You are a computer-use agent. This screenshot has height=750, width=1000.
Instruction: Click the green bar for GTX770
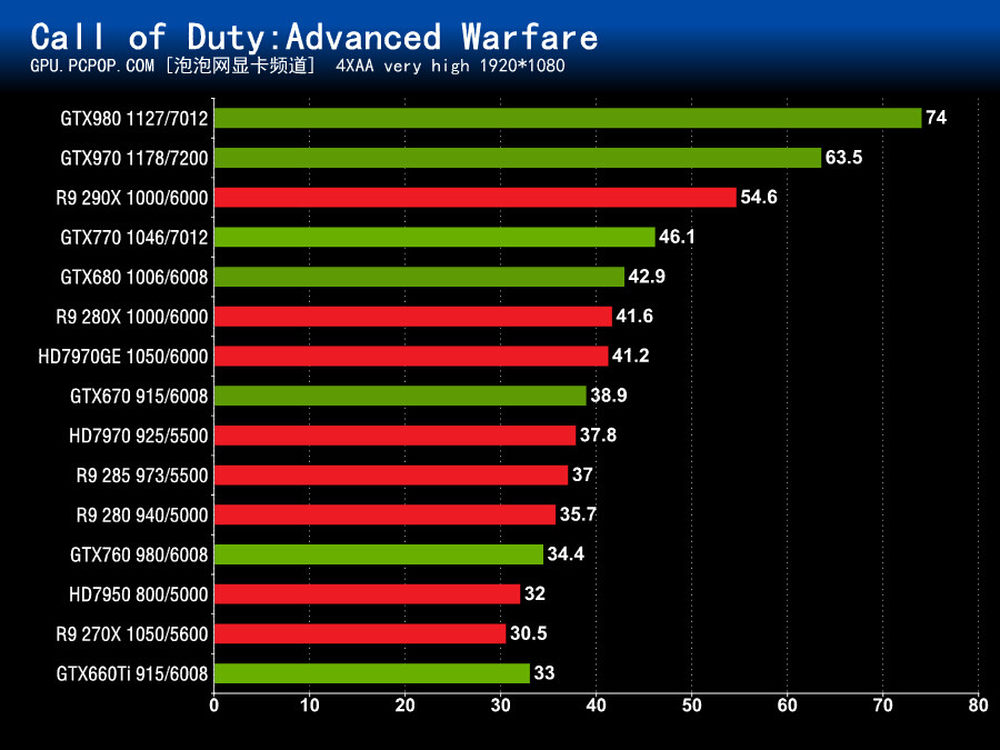(x=434, y=237)
